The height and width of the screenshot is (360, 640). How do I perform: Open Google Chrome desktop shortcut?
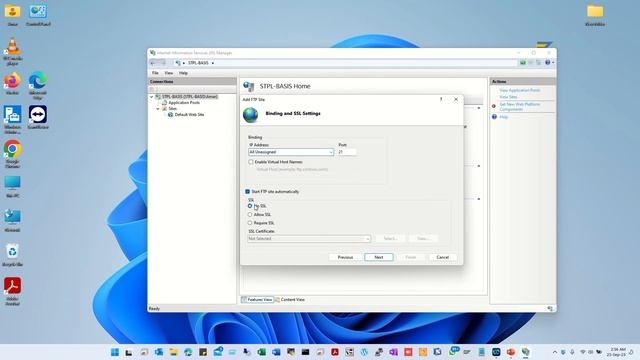coord(12,154)
